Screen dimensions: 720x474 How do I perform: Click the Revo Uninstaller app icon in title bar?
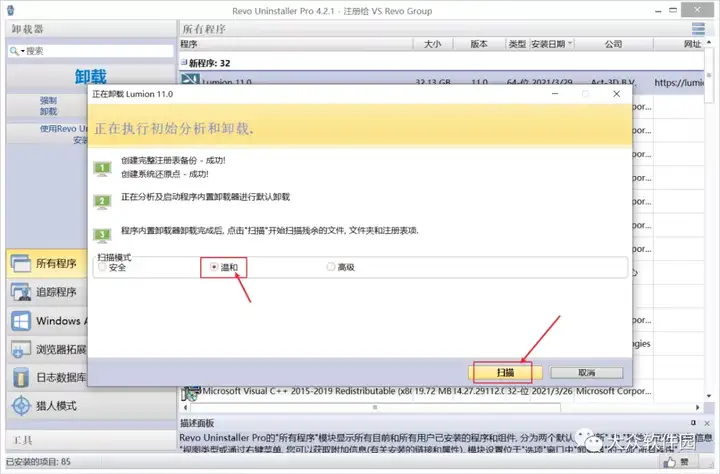(x=11, y=10)
